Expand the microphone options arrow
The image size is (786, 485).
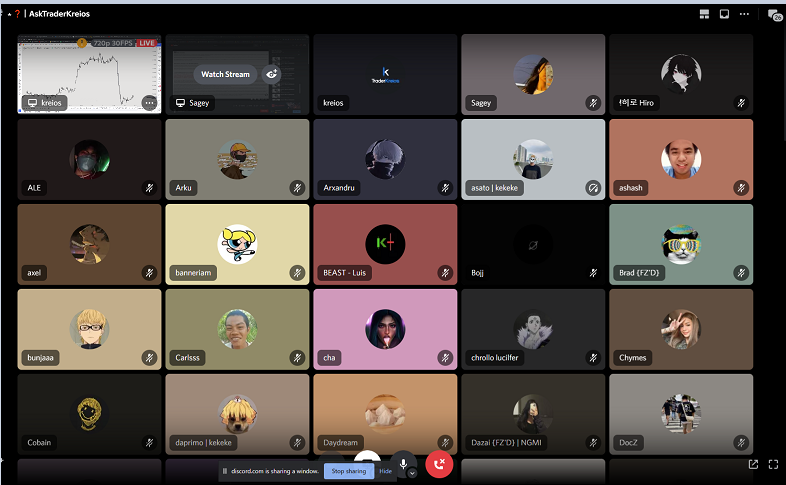pyautogui.click(x=412, y=473)
